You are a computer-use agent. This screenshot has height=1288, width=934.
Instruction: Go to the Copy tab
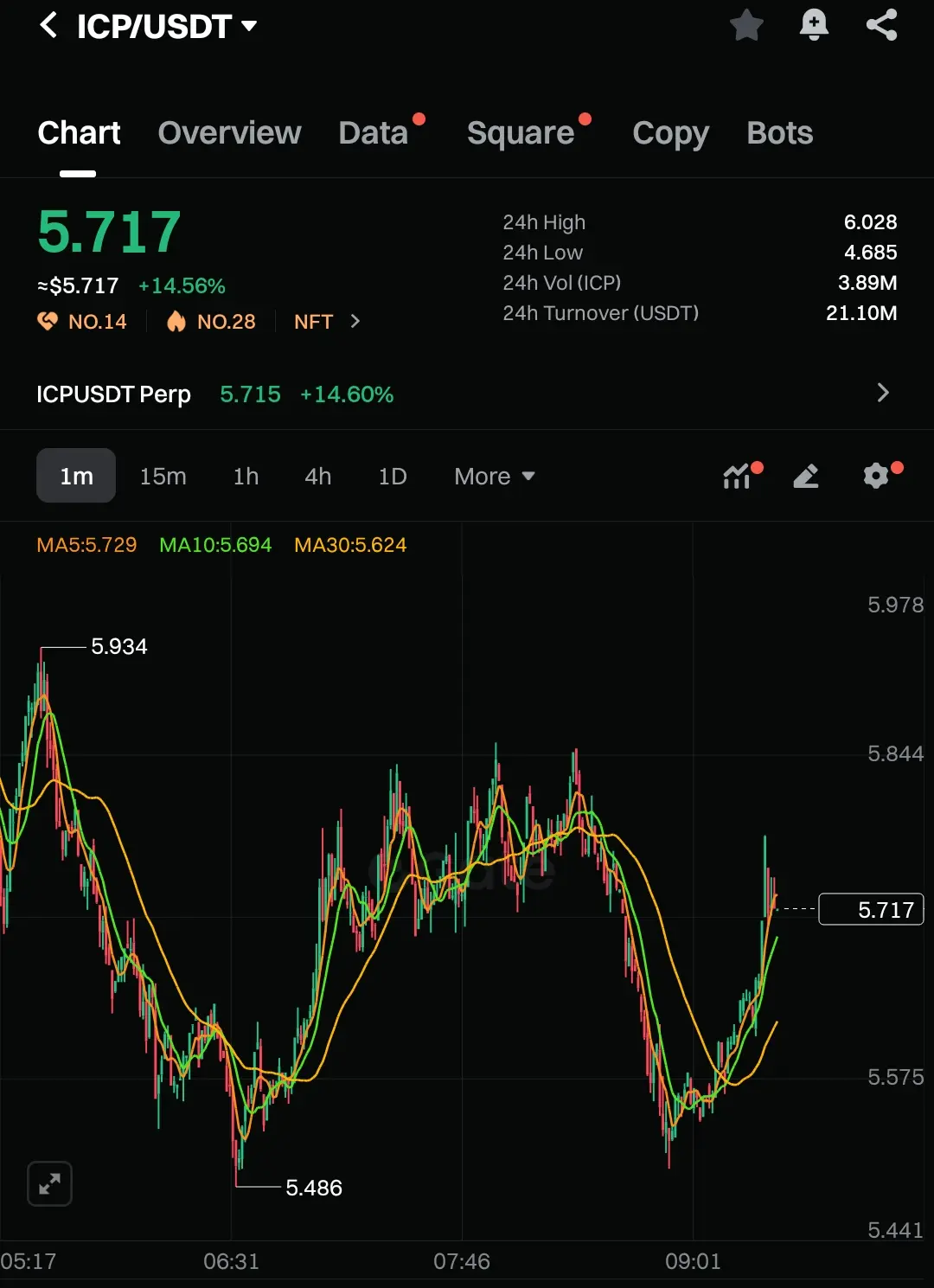click(x=670, y=133)
